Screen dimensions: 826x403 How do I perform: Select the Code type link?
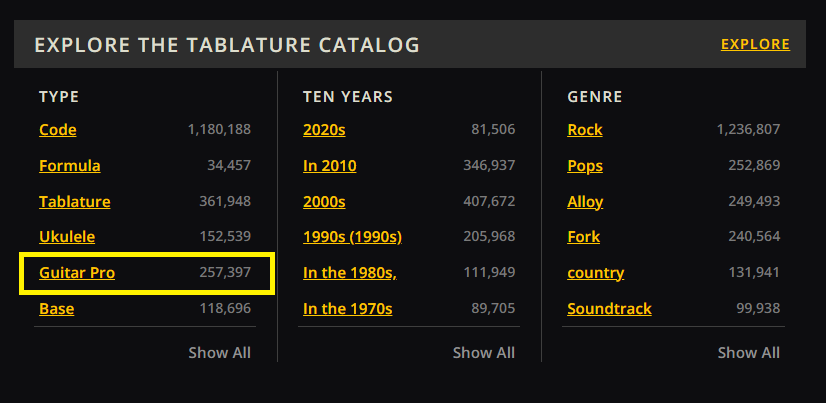pos(58,130)
